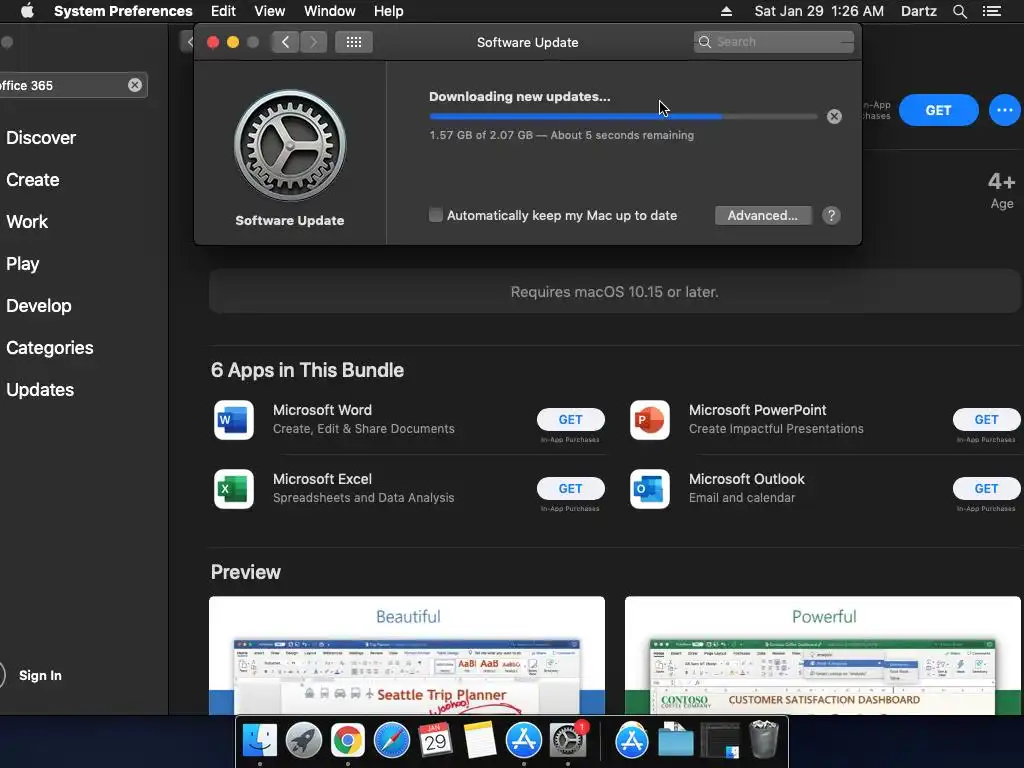The width and height of the screenshot is (1024, 768).
Task: Open the Apple menu
Action: [27, 11]
